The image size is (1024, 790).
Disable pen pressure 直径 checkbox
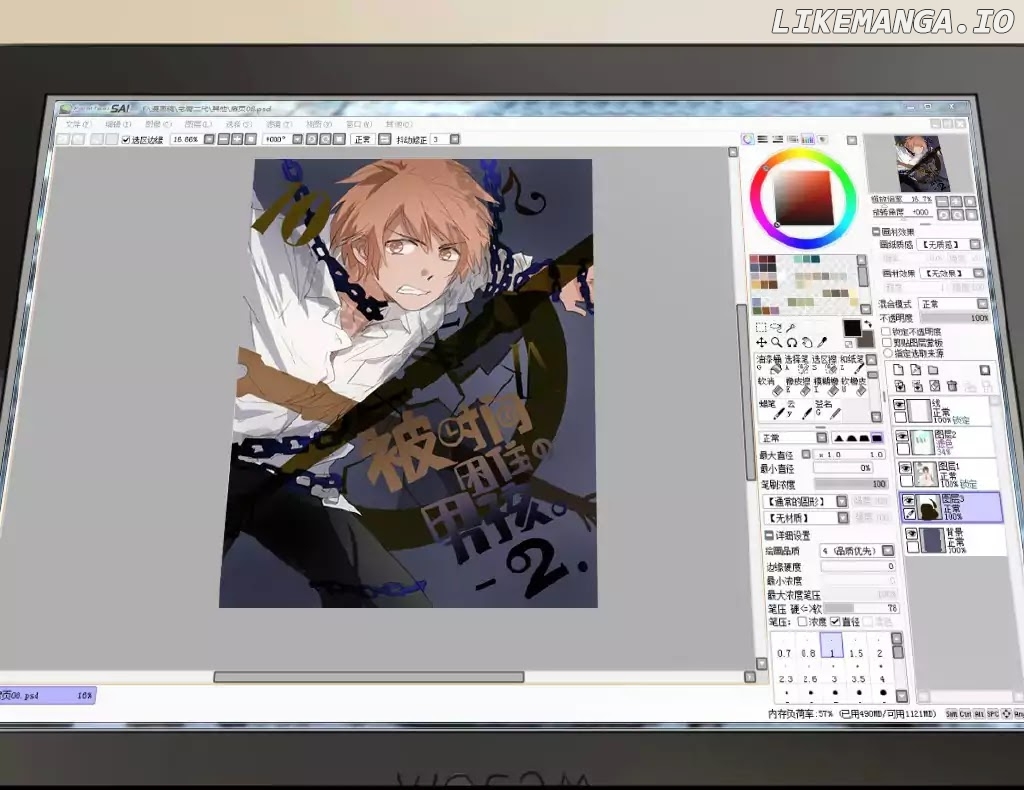[x=835, y=622]
